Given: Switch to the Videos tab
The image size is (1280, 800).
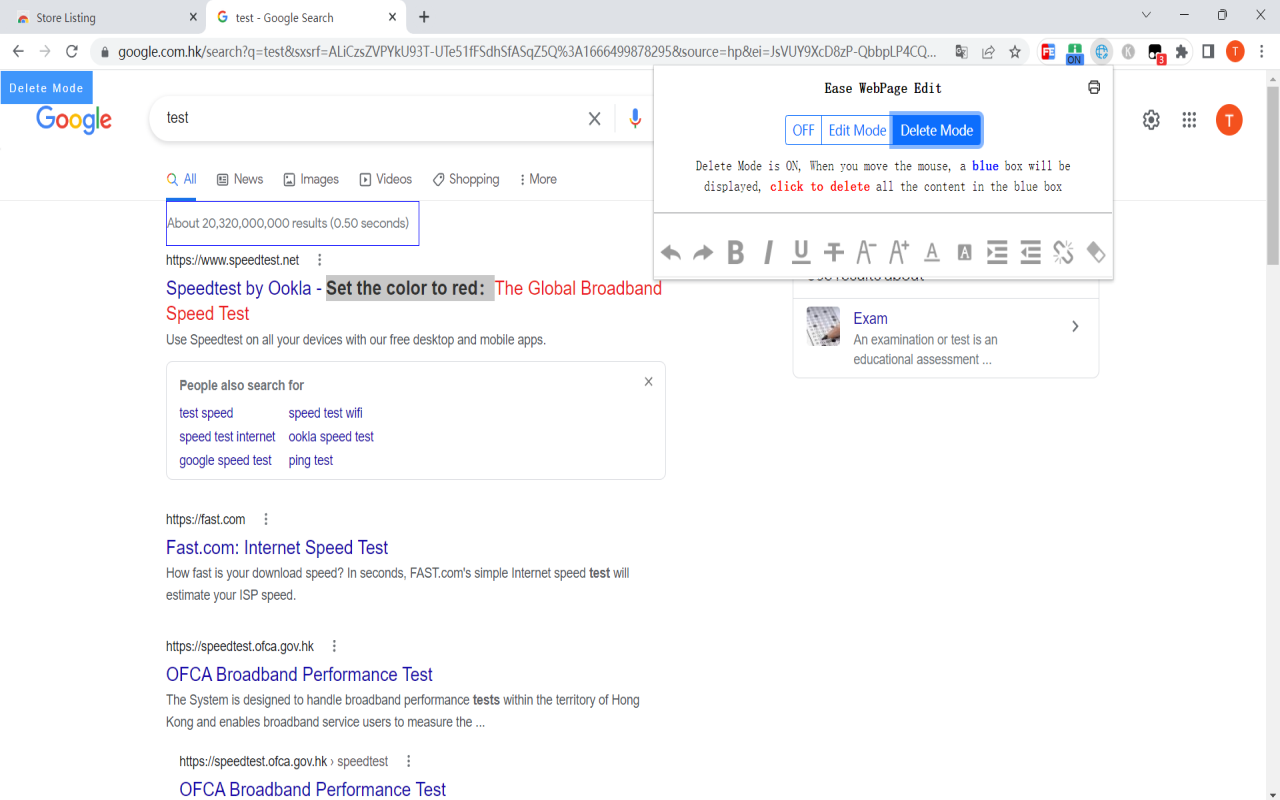Looking at the screenshot, I should [386, 179].
